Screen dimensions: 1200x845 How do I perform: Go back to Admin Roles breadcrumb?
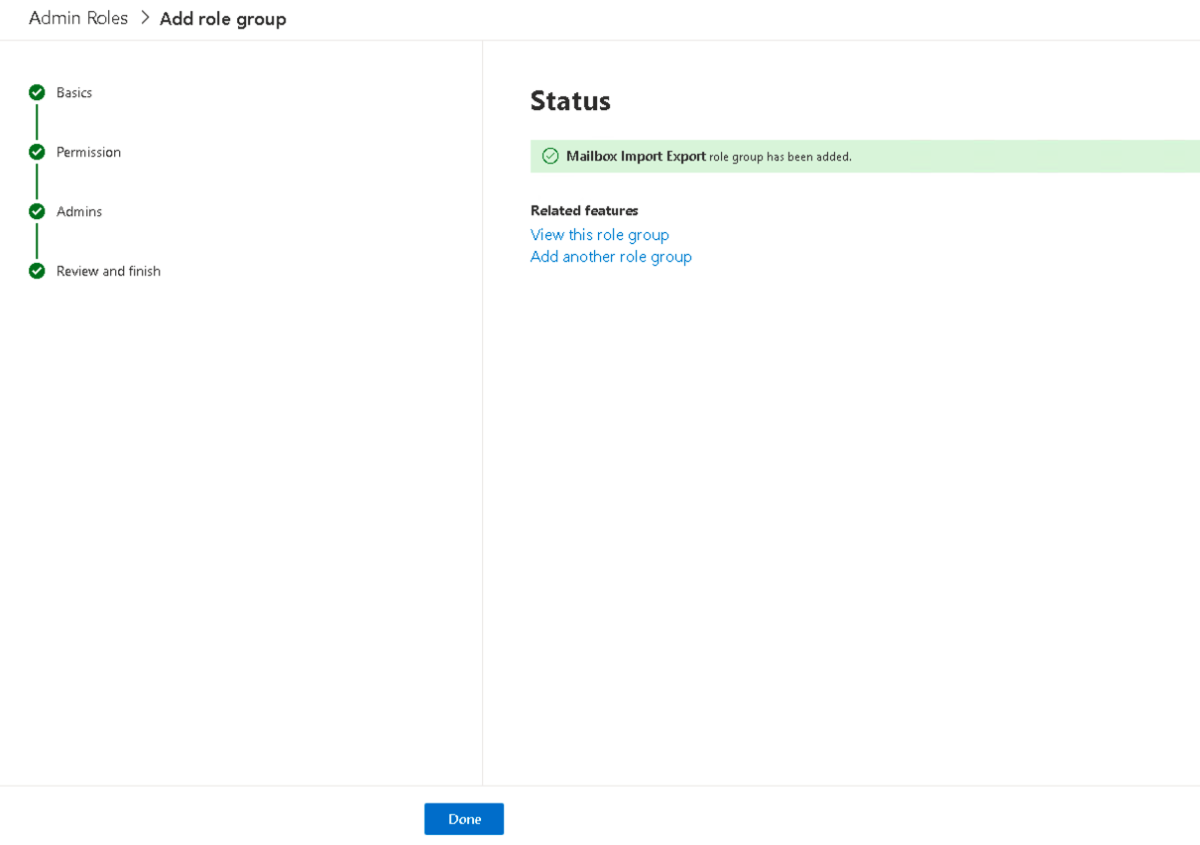pyautogui.click(x=78, y=18)
